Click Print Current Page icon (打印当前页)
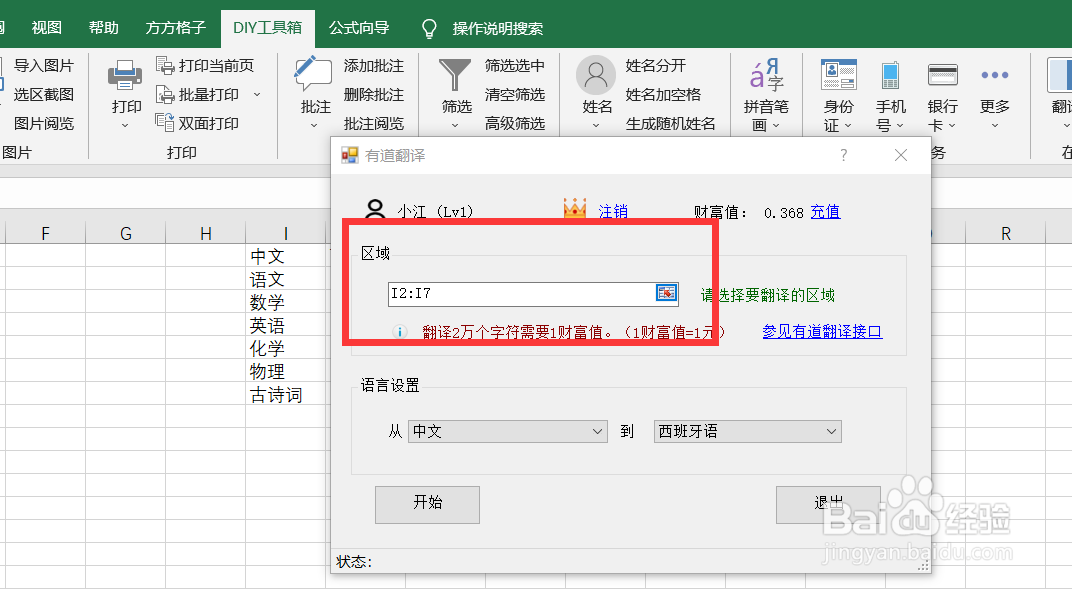 tap(165, 65)
